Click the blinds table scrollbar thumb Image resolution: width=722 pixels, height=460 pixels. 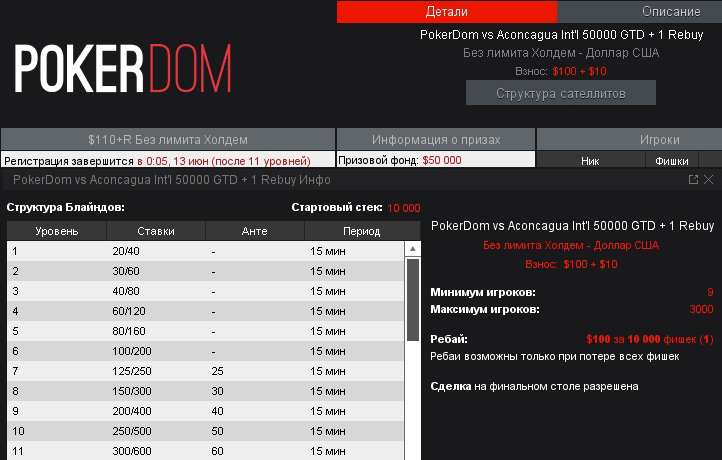413,300
